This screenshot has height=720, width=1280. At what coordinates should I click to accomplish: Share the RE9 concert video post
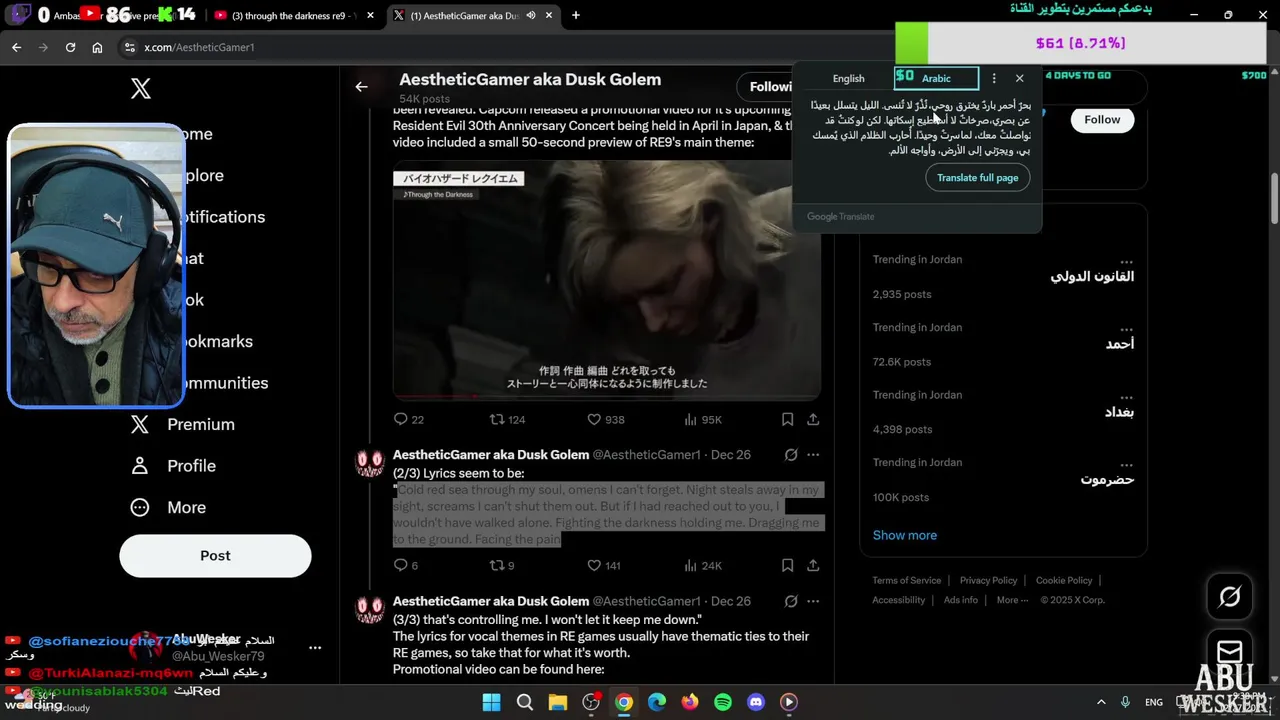(x=813, y=419)
